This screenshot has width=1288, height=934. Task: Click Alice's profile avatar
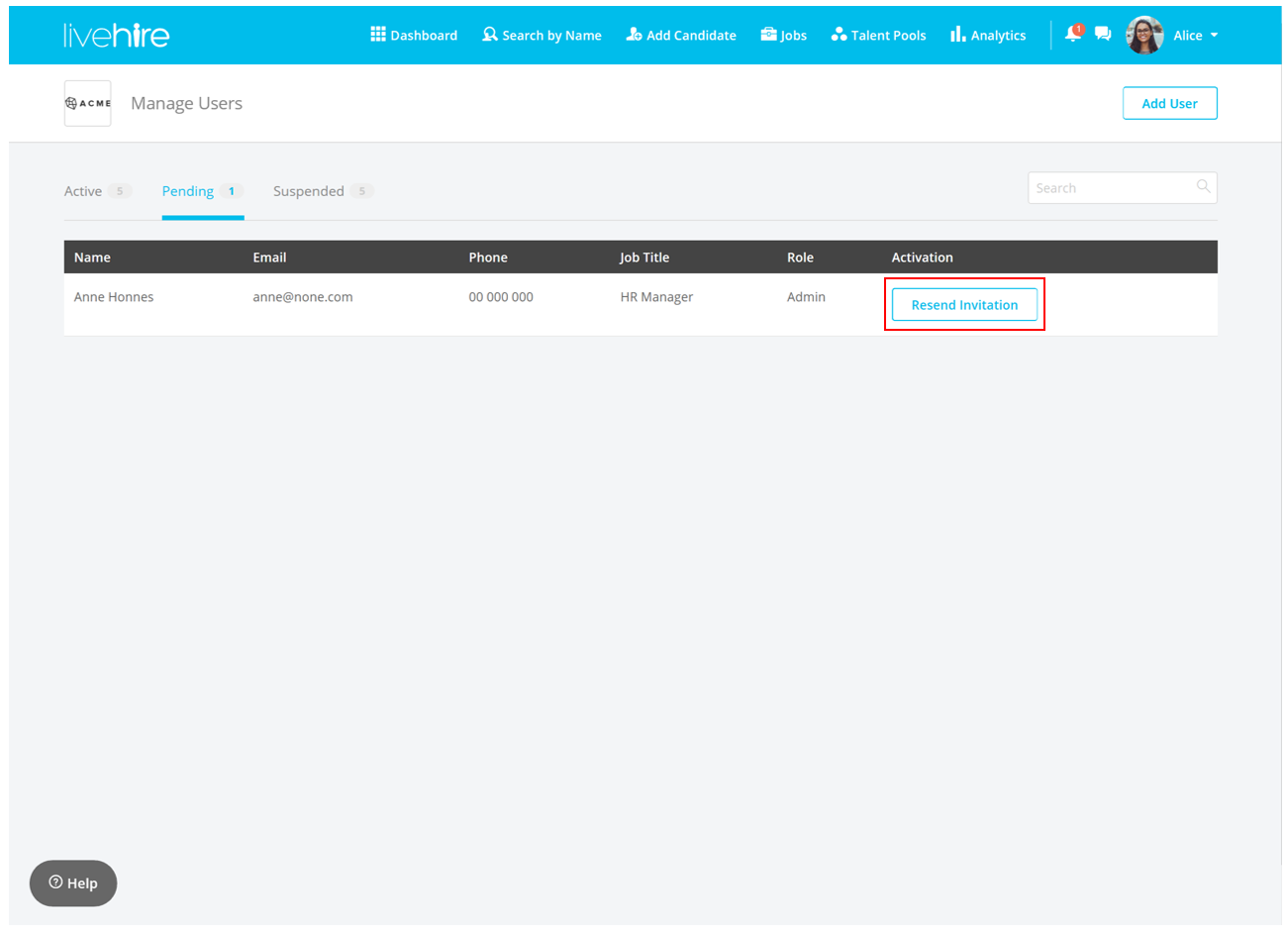(x=1144, y=36)
